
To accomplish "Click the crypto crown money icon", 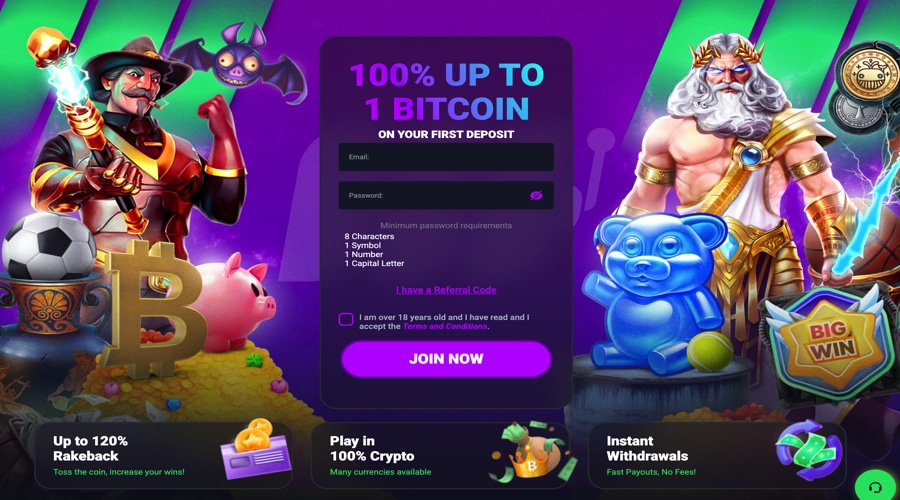I will point(533,452).
